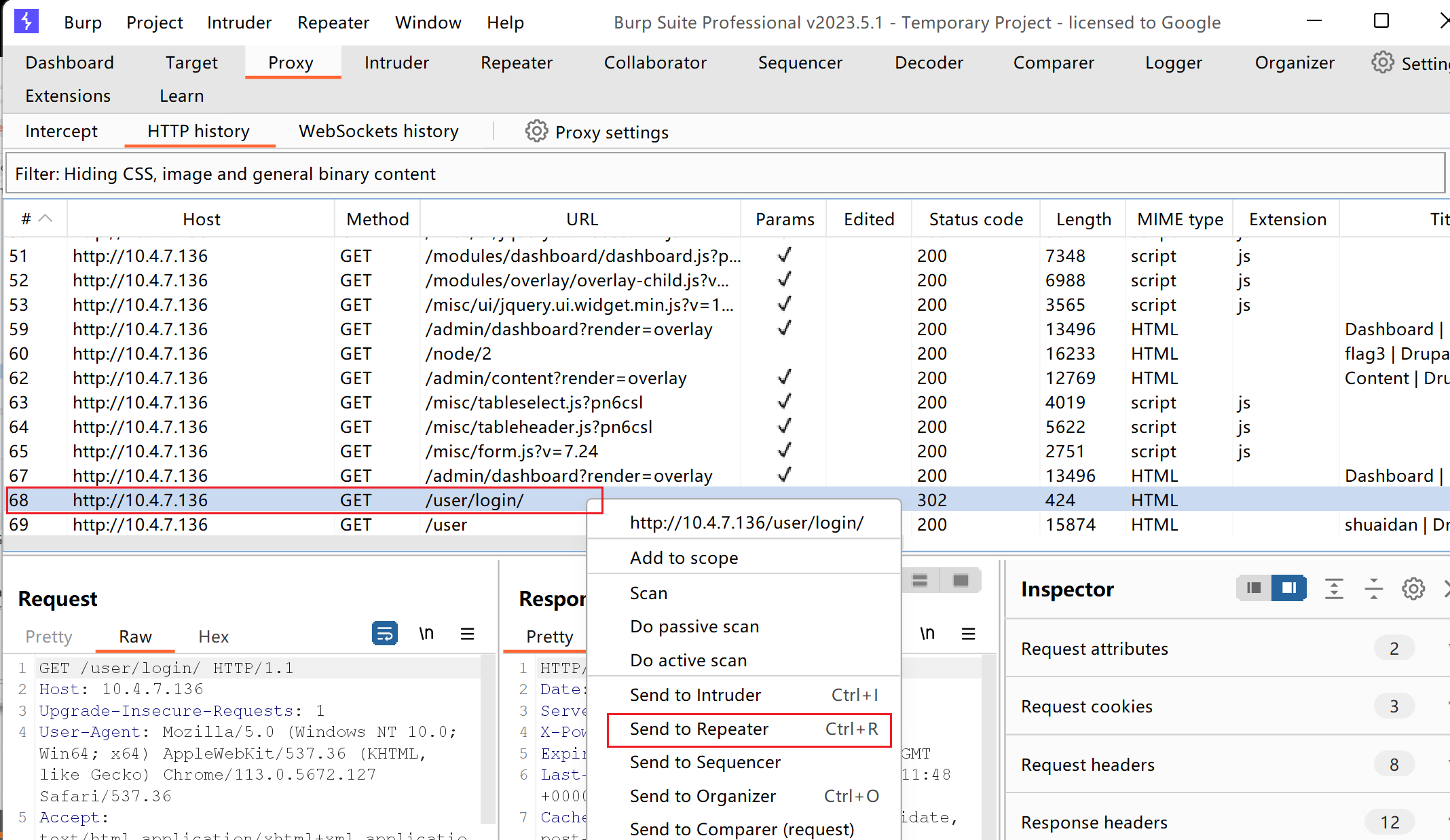Choose Add to scope in context menu

[743, 558]
